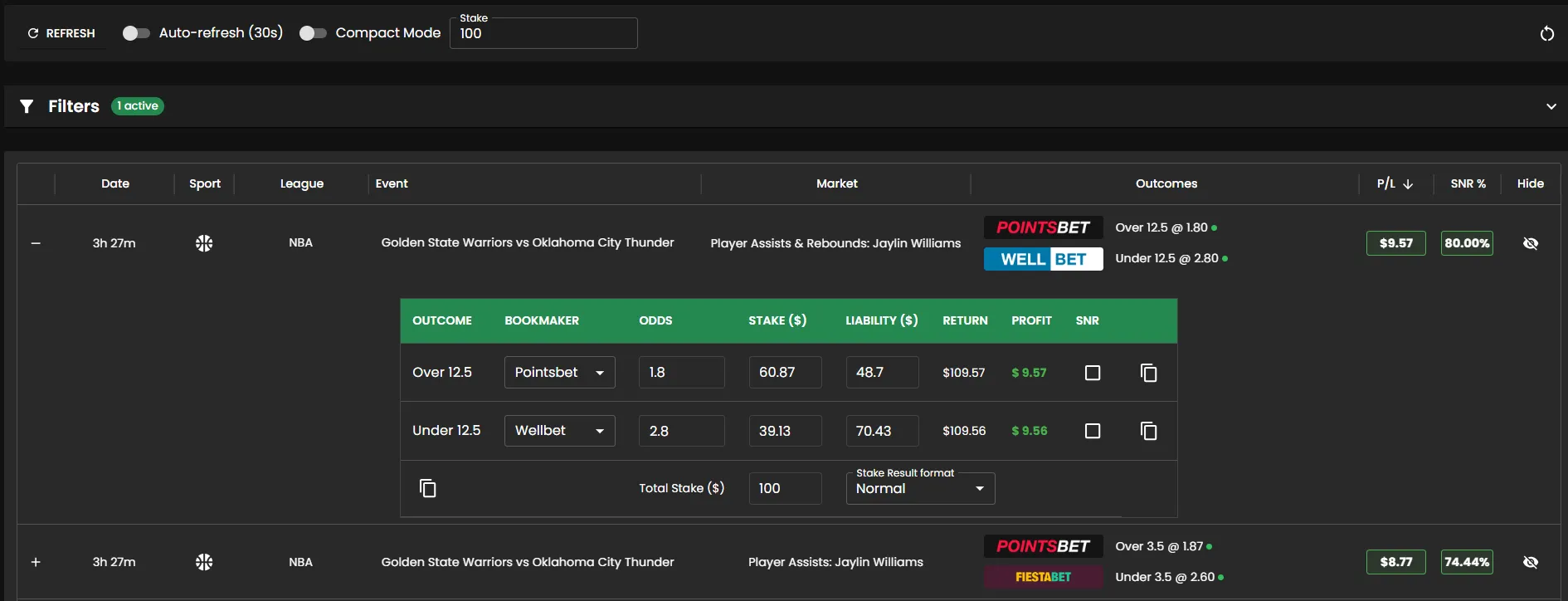This screenshot has width=1568, height=601.
Task: Click the $ 9.56 profit value
Action: [x=1030, y=431]
